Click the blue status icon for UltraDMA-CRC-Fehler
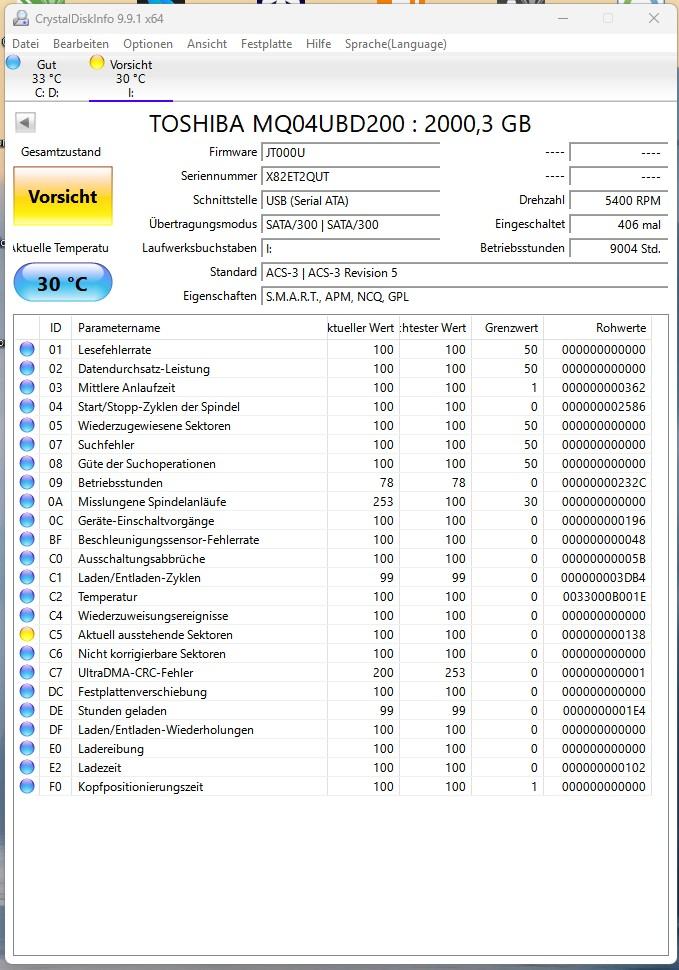Viewport: 679px width, 970px height. [x=27, y=672]
